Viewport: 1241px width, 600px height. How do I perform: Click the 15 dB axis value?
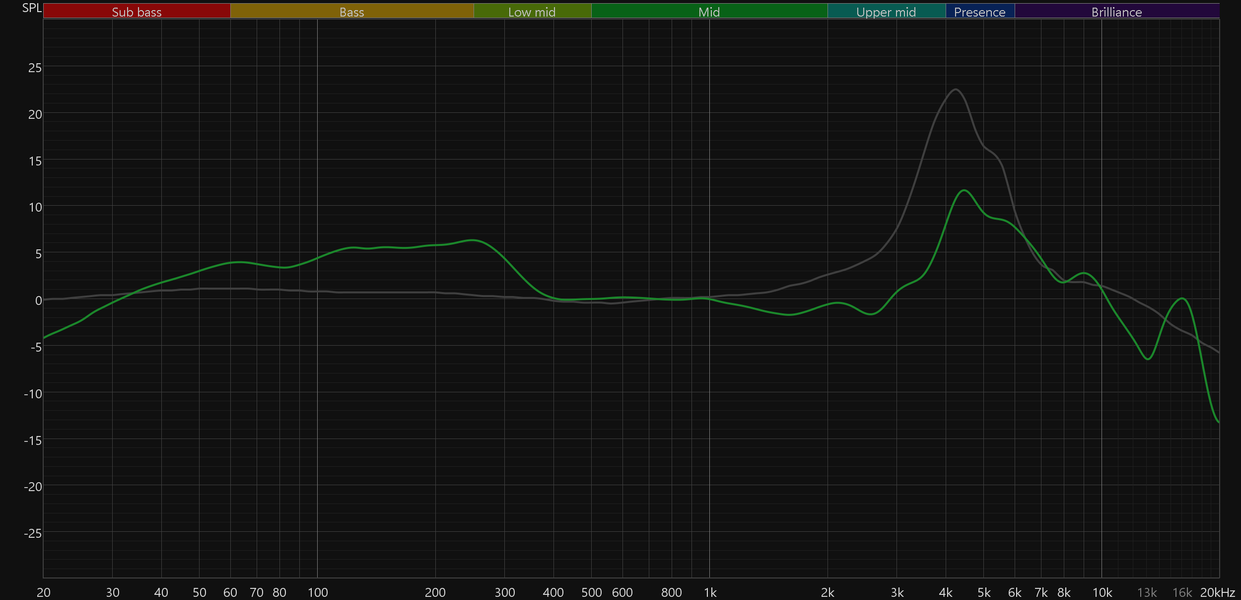[x=34, y=160]
